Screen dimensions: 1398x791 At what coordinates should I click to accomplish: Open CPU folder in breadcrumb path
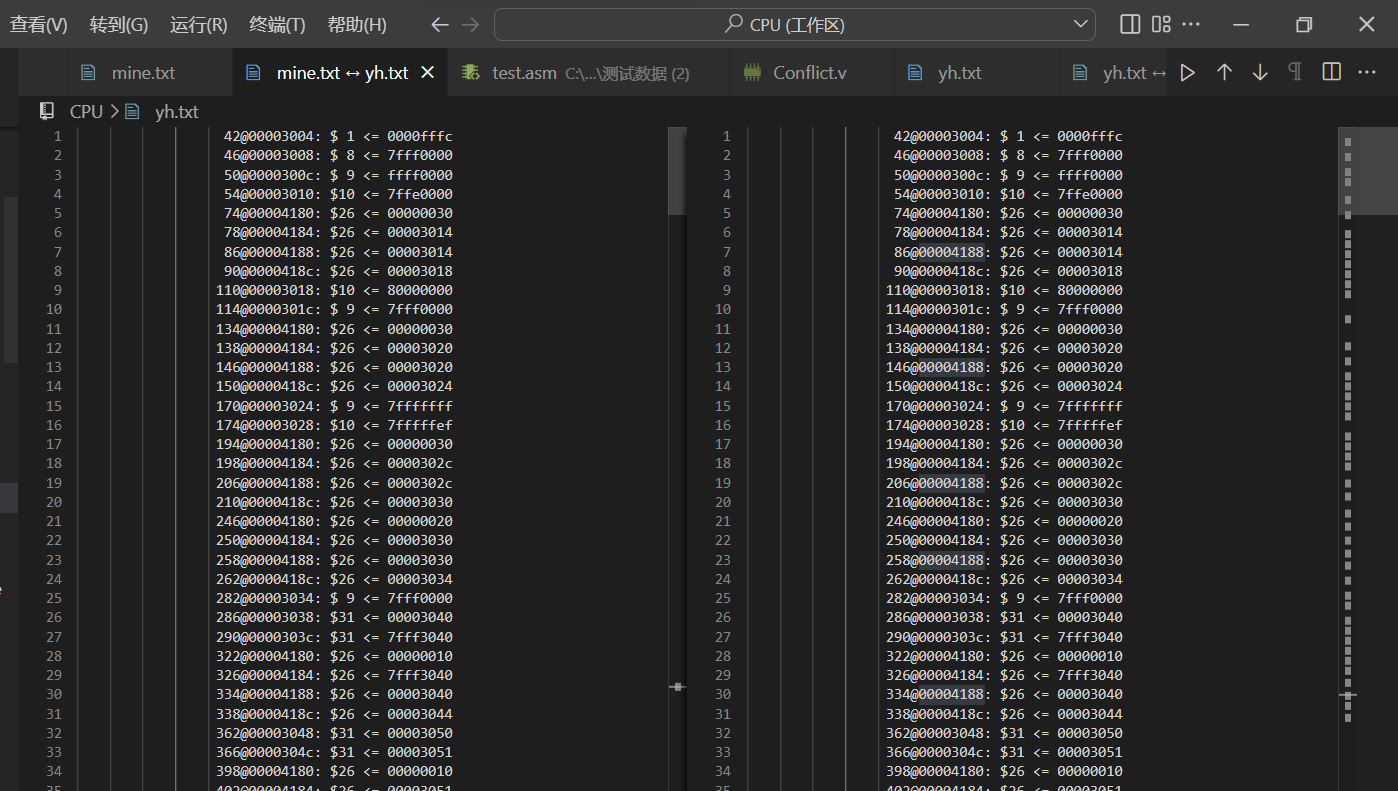click(x=86, y=112)
